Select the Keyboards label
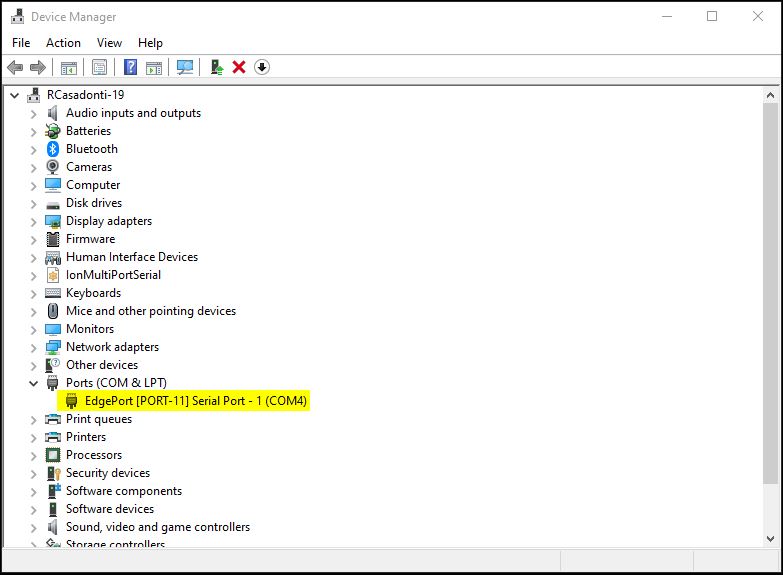The width and height of the screenshot is (783, 575). [x=93, y=293]
